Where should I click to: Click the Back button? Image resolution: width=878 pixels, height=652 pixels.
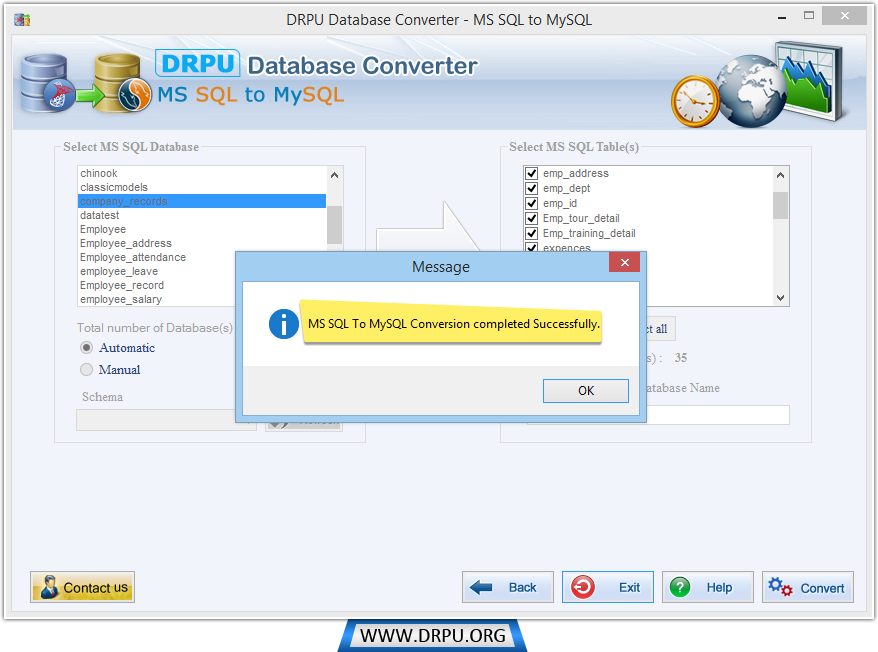click(x=507, y=587)
